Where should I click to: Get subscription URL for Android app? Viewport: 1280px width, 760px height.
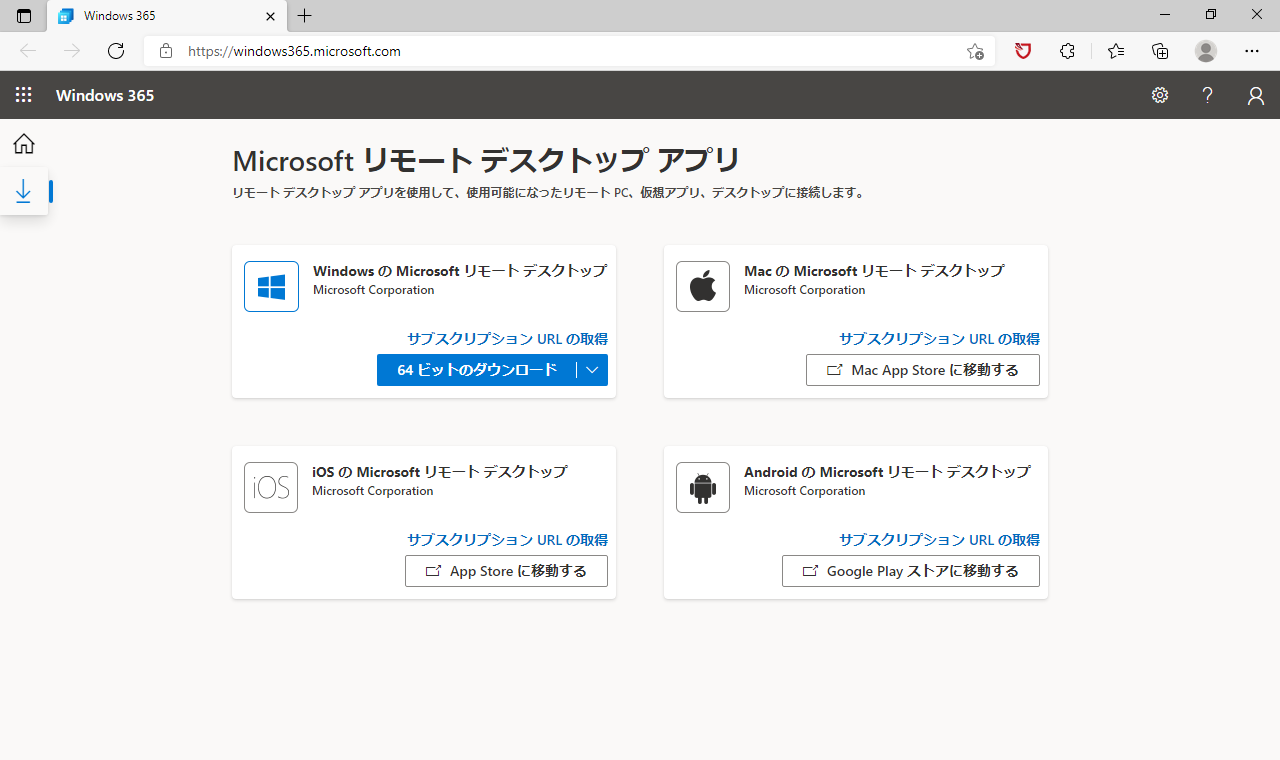point(939,540)
